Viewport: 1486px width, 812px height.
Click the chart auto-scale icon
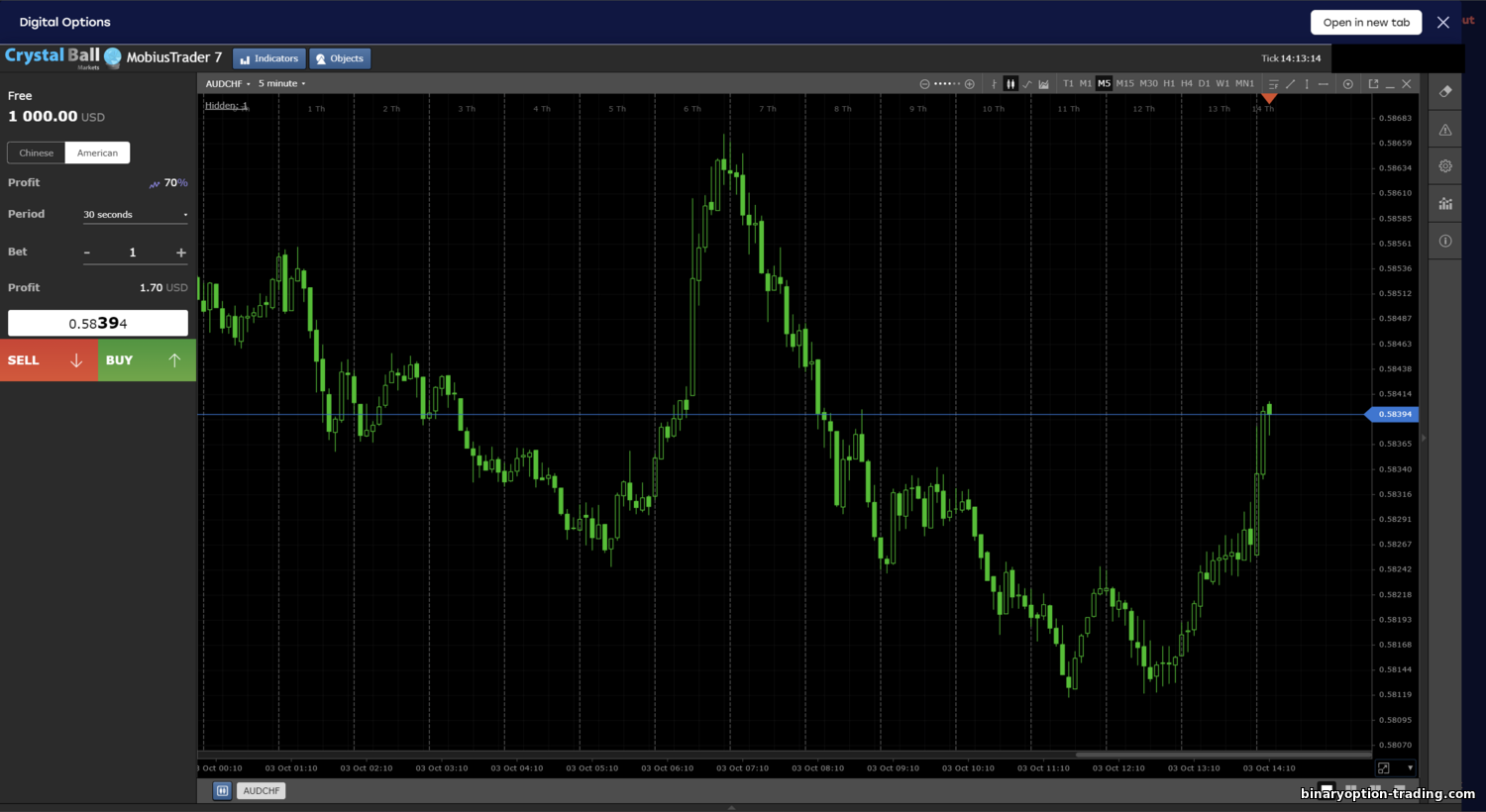[x=1384, y=767]
